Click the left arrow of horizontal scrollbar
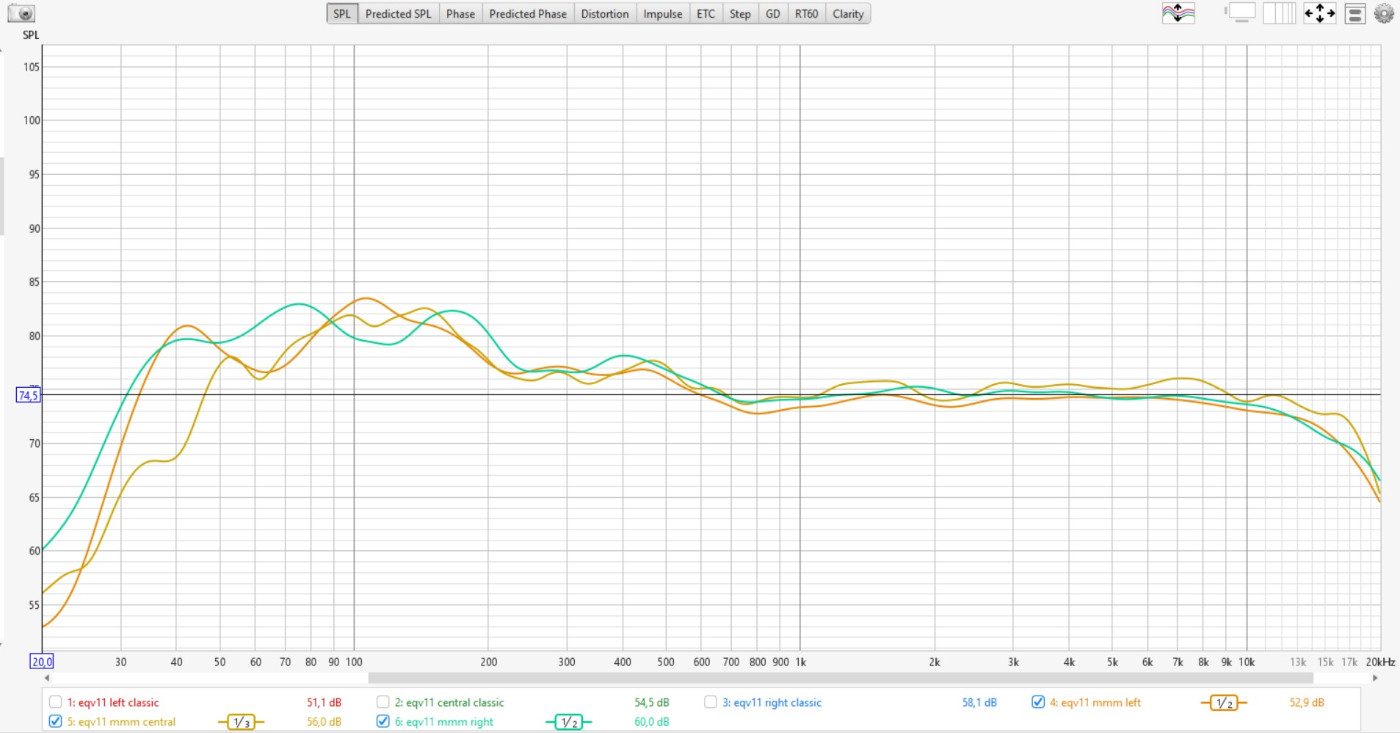 tap(46, 678)
